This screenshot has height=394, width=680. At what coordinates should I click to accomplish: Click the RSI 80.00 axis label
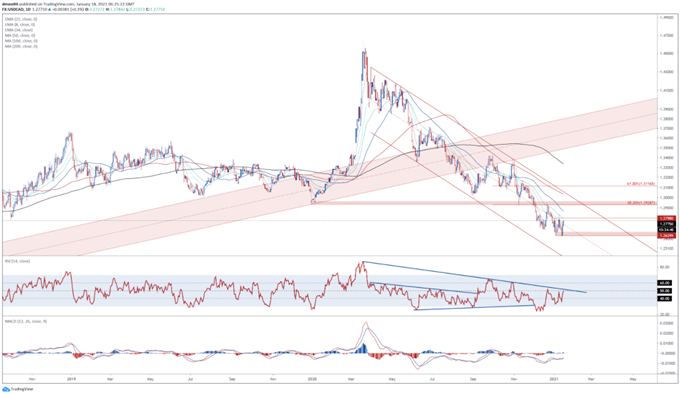point(664,267)
